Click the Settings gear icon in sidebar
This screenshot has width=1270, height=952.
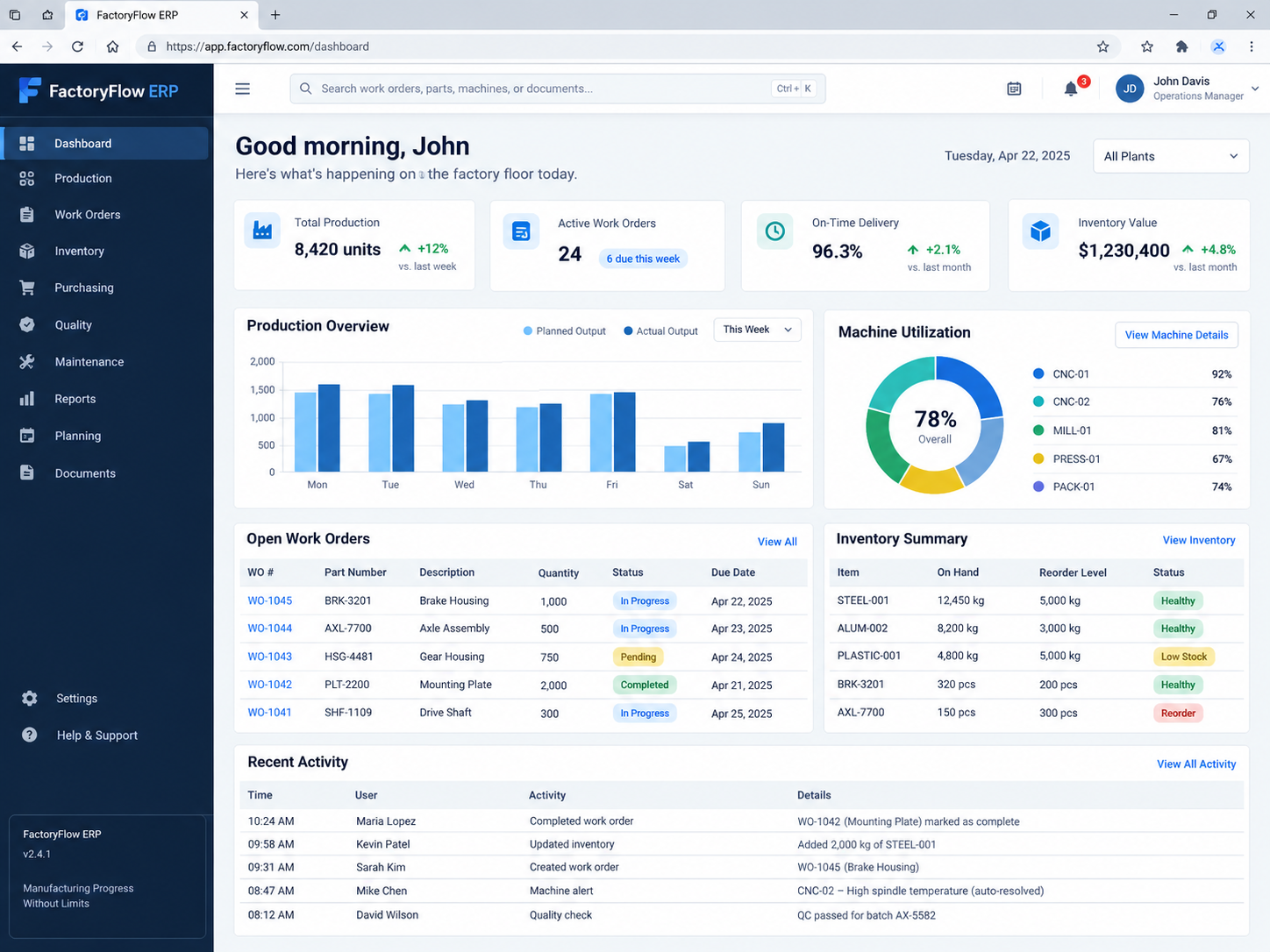(30, 699)
